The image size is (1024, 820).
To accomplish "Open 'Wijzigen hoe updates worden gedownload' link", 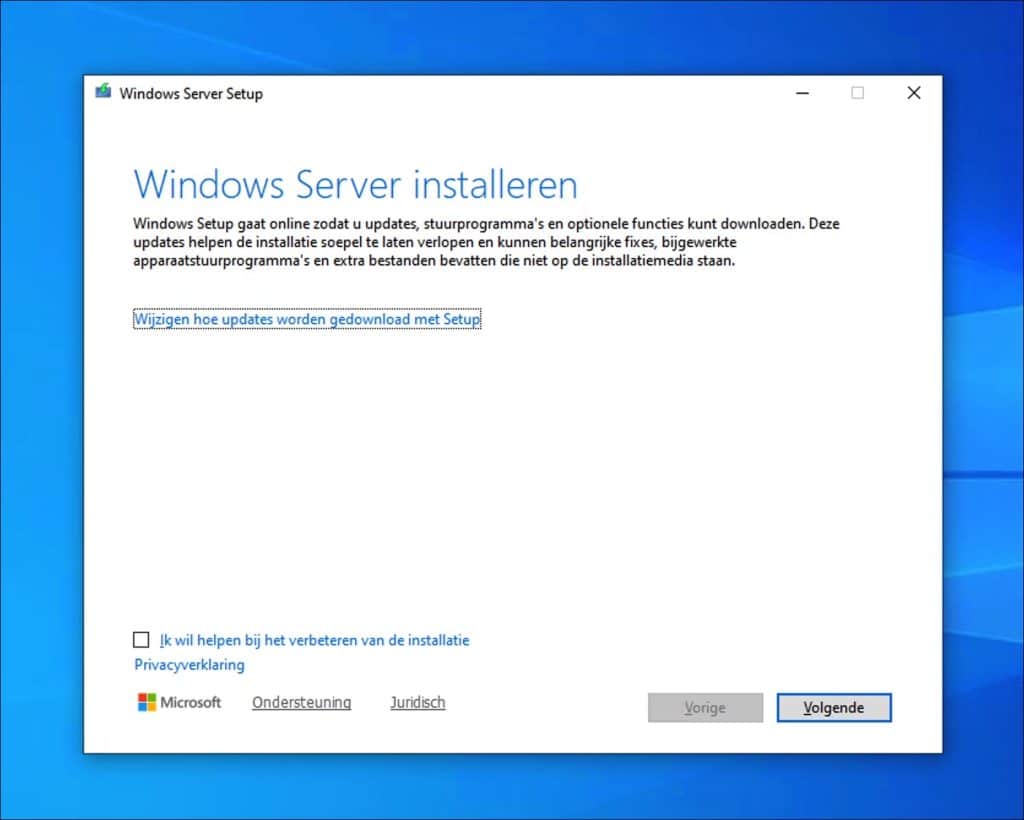I will click(x=307, y=319).
